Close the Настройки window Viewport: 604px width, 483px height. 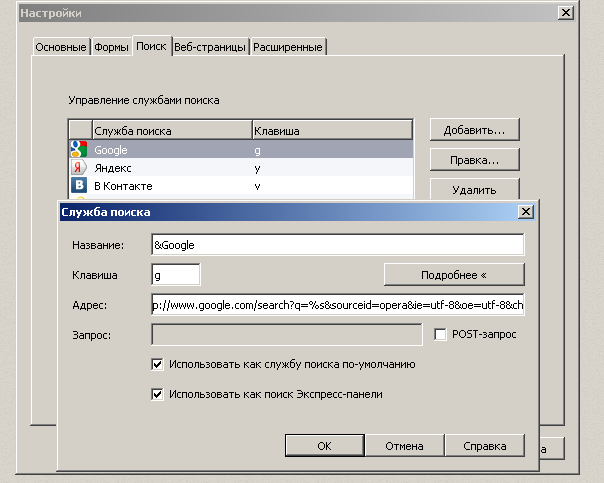click(565, 13)
